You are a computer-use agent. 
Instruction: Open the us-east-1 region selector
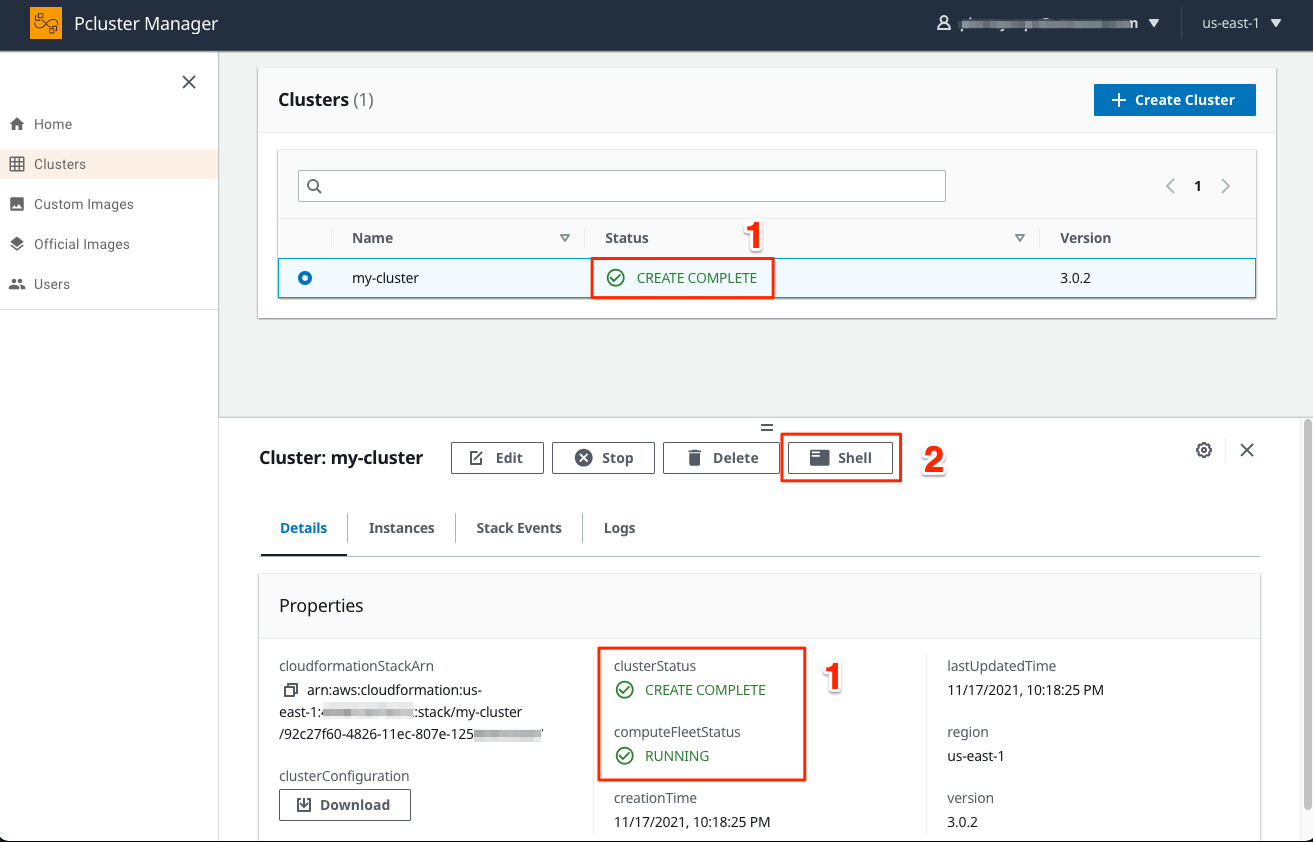(1242, 23)
